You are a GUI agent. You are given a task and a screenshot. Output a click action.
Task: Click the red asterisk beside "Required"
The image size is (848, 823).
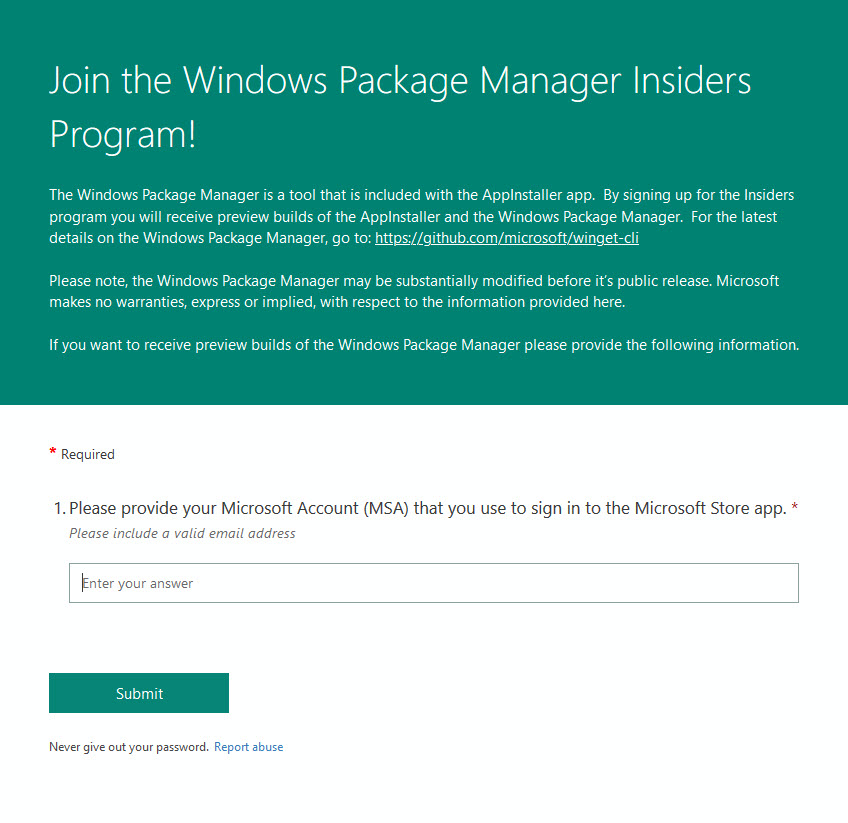tap(53, 453)
